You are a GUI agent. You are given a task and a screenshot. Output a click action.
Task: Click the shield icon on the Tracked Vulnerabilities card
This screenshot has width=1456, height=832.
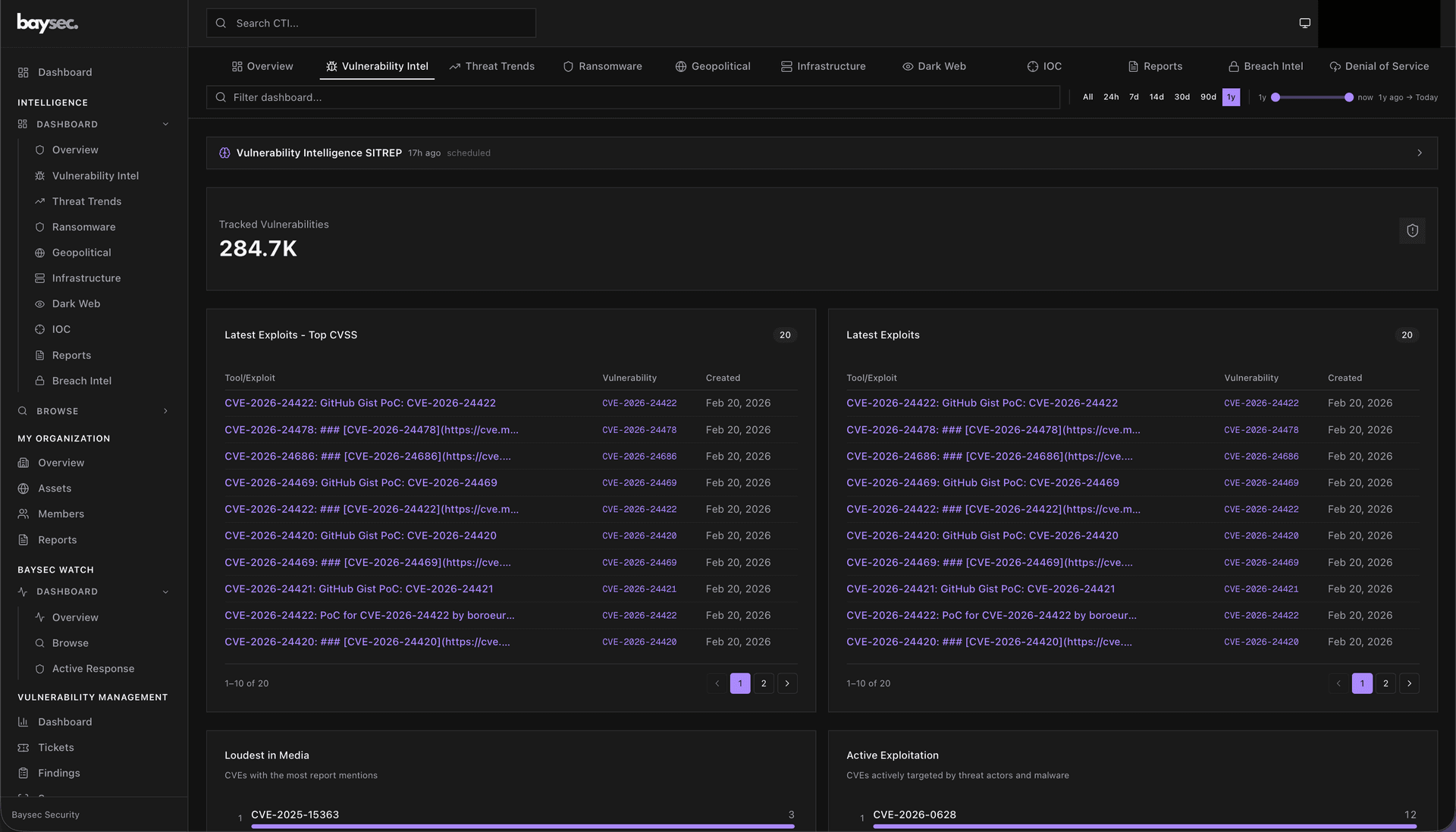(1412, 231)
